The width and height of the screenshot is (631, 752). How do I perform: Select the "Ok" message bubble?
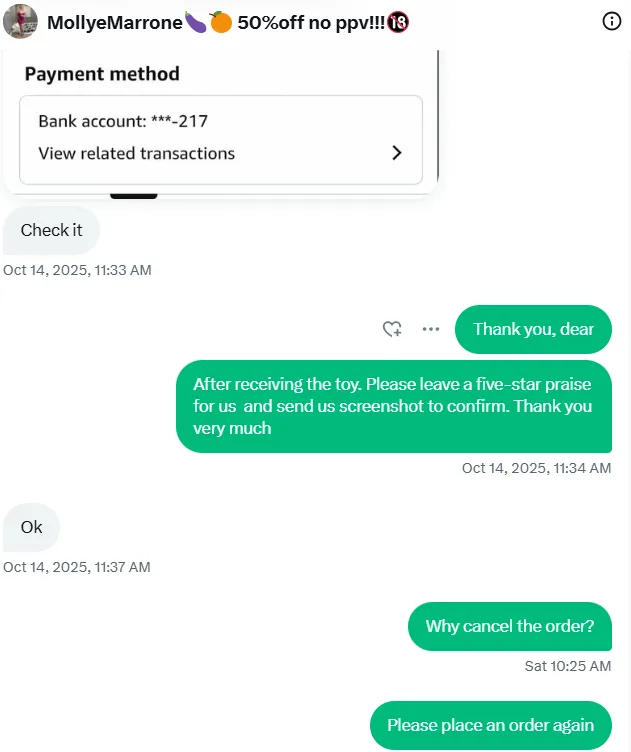click(31, 527)
